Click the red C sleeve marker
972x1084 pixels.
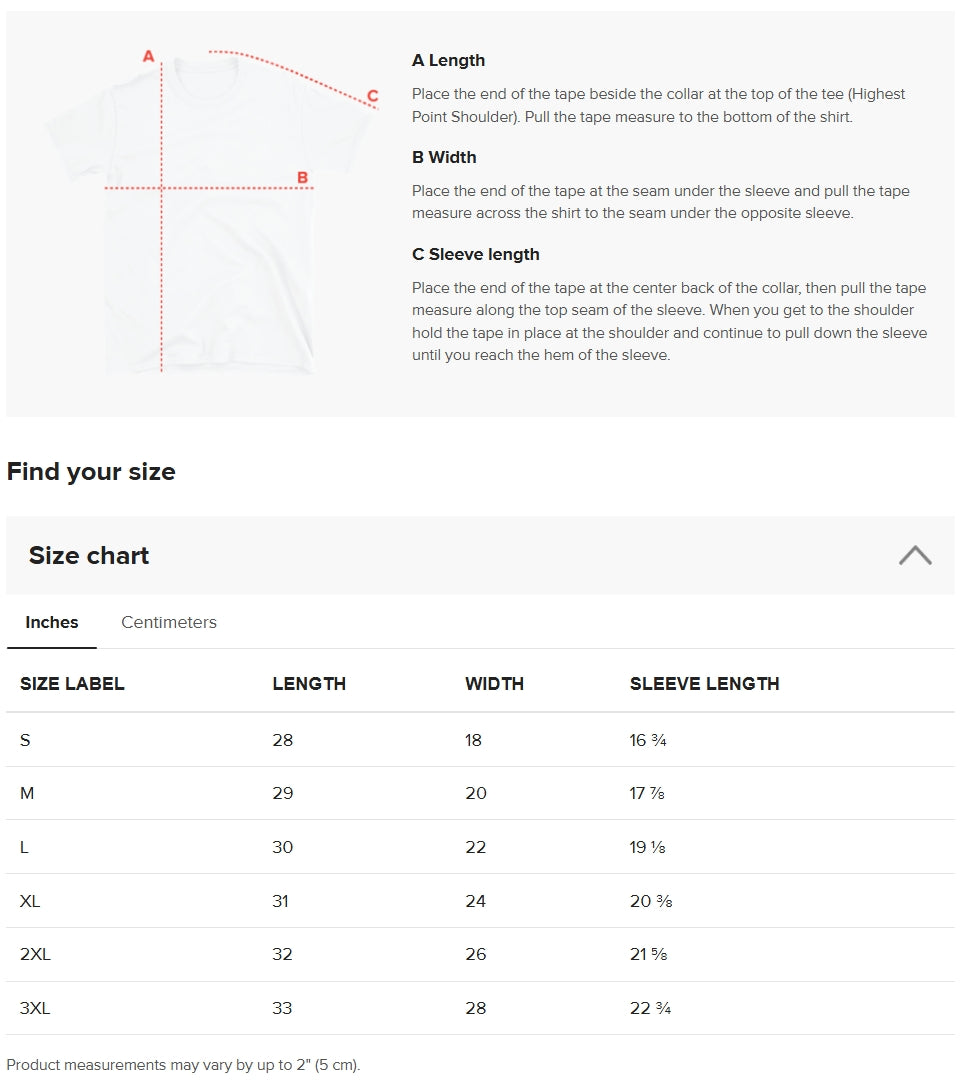coord(373,95)
